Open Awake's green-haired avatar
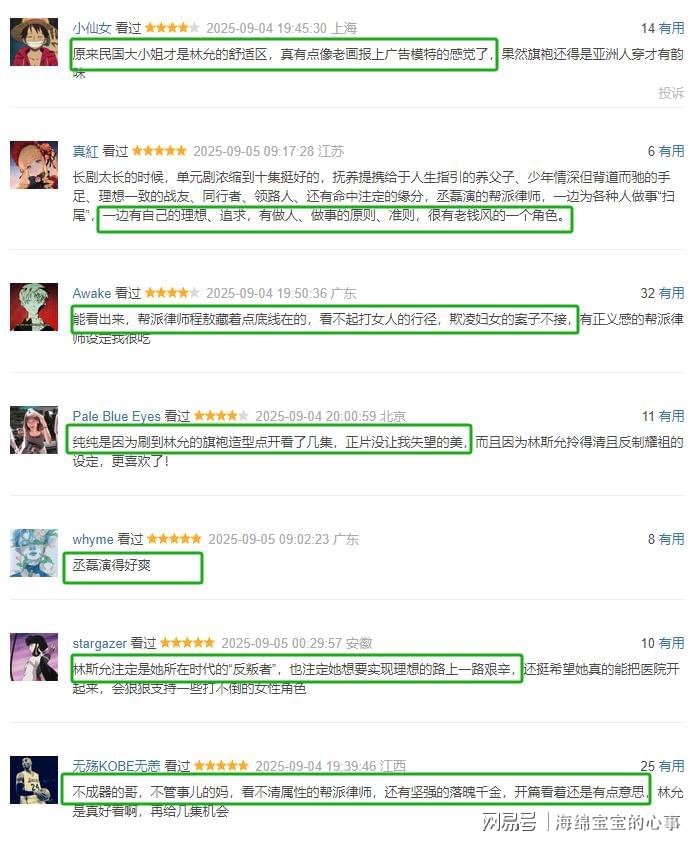Image resolution: width=699 pixels, height=842 pixels. (x=34, y=307)
